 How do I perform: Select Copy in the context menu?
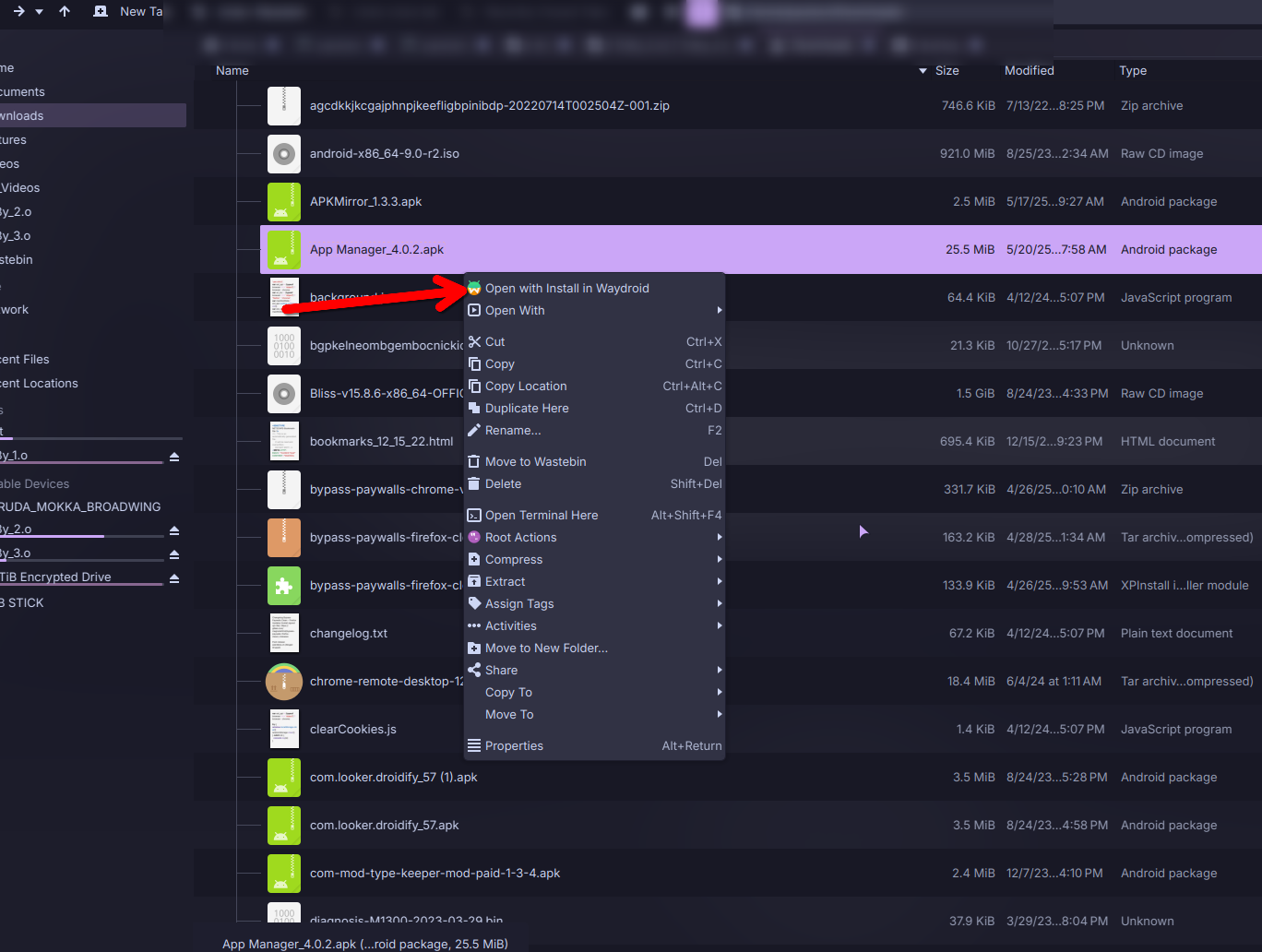[x=594, y=363]
